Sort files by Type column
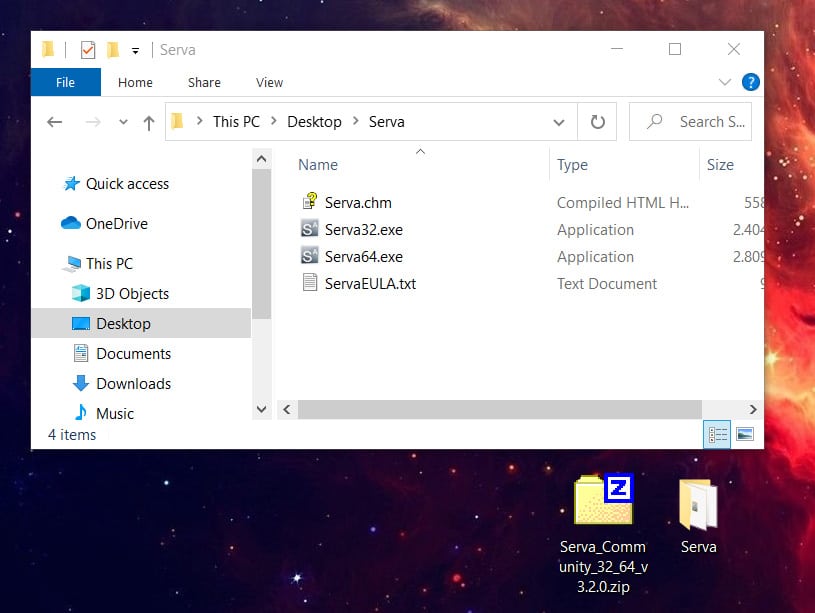The image size is (815, 613). 572,165
